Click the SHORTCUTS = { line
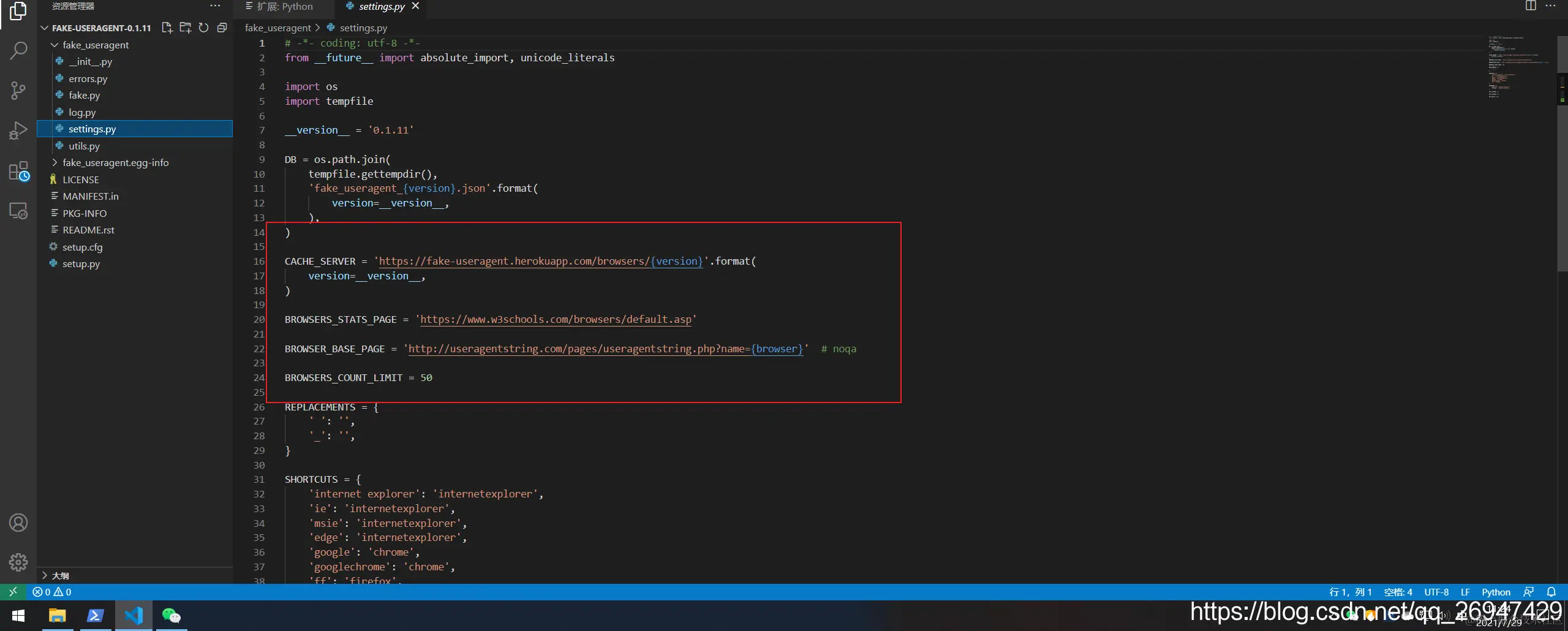The width and height of the screenshot is (1568, 631). click(323, 479)
